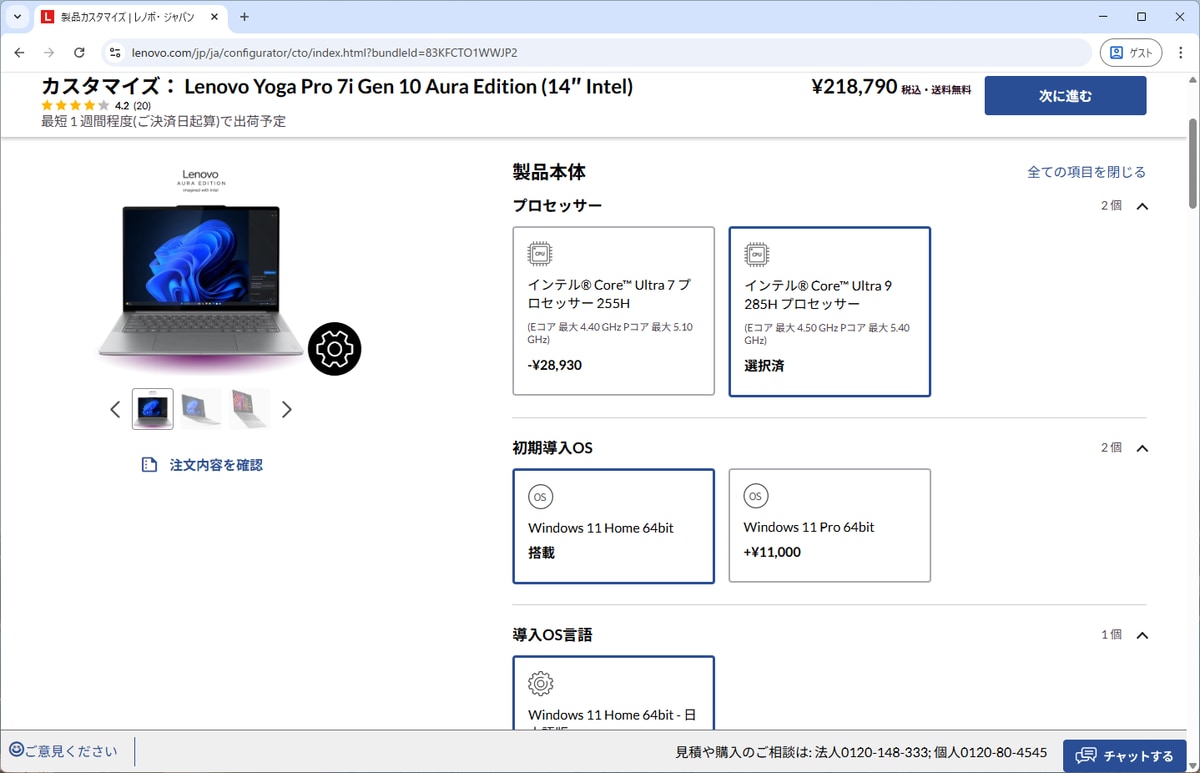Viewport: 1200px width, 773px height.
Task: Open the settings gear on the laptop product image
Action: coord(335,348)
